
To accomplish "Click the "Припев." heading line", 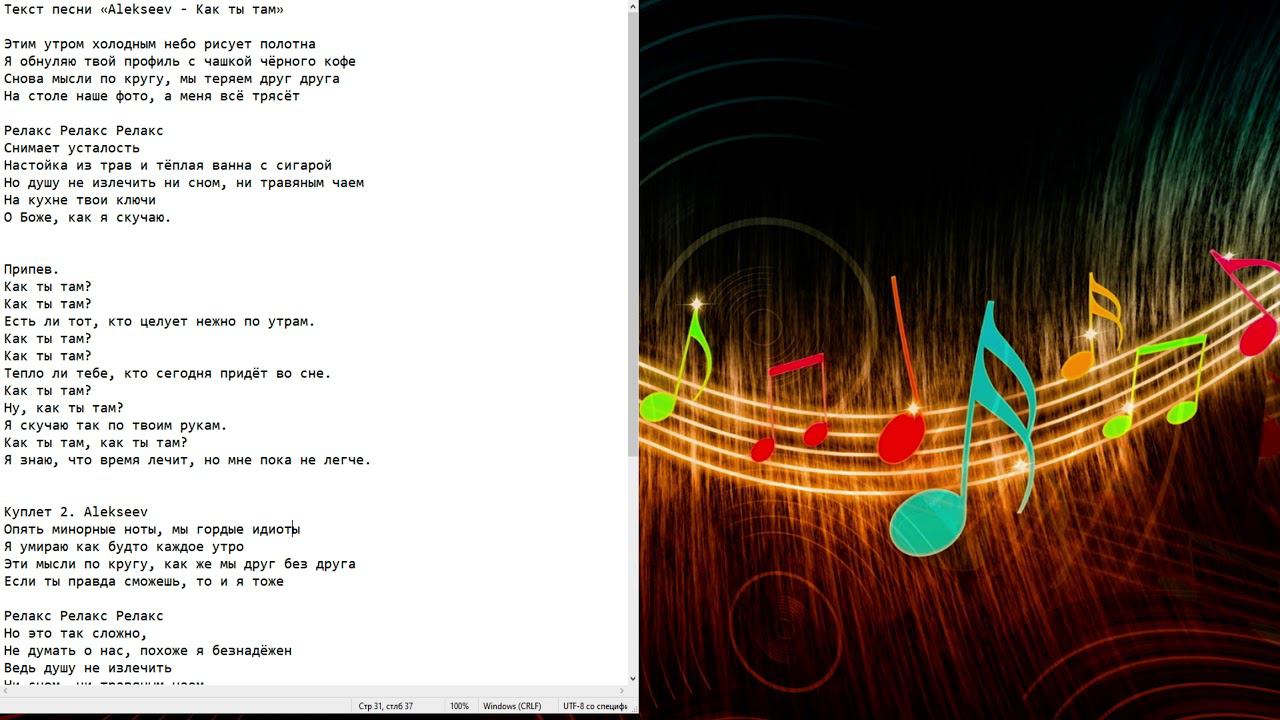I will click(32, 269).
